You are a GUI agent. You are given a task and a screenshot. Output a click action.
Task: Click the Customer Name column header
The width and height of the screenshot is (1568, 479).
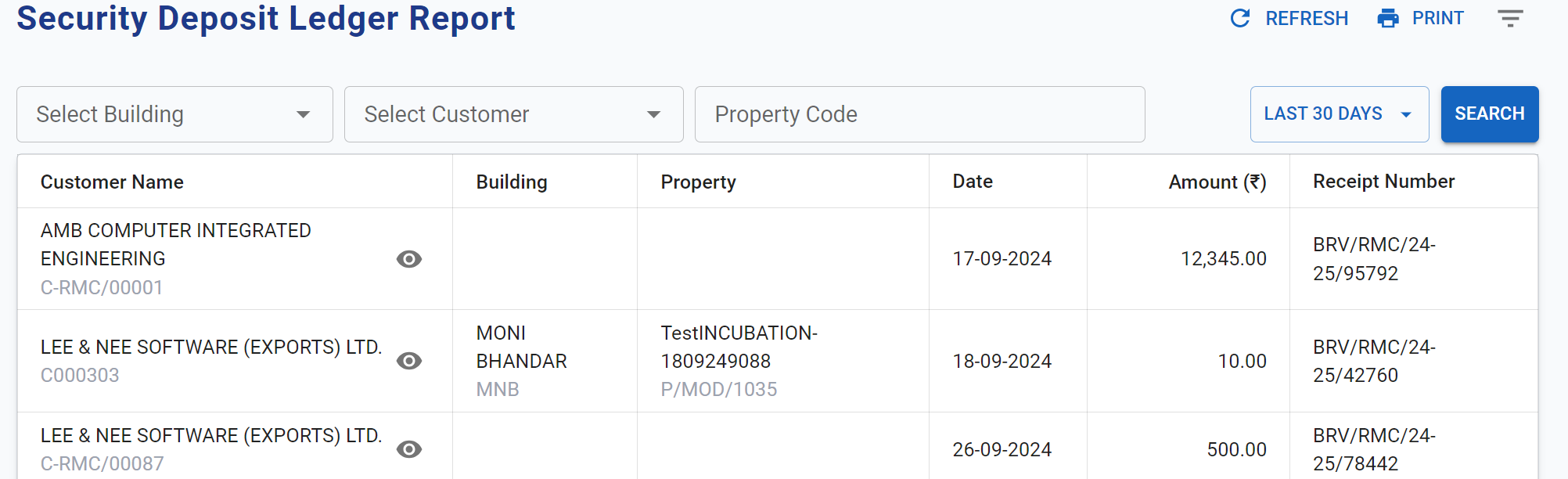112,182
